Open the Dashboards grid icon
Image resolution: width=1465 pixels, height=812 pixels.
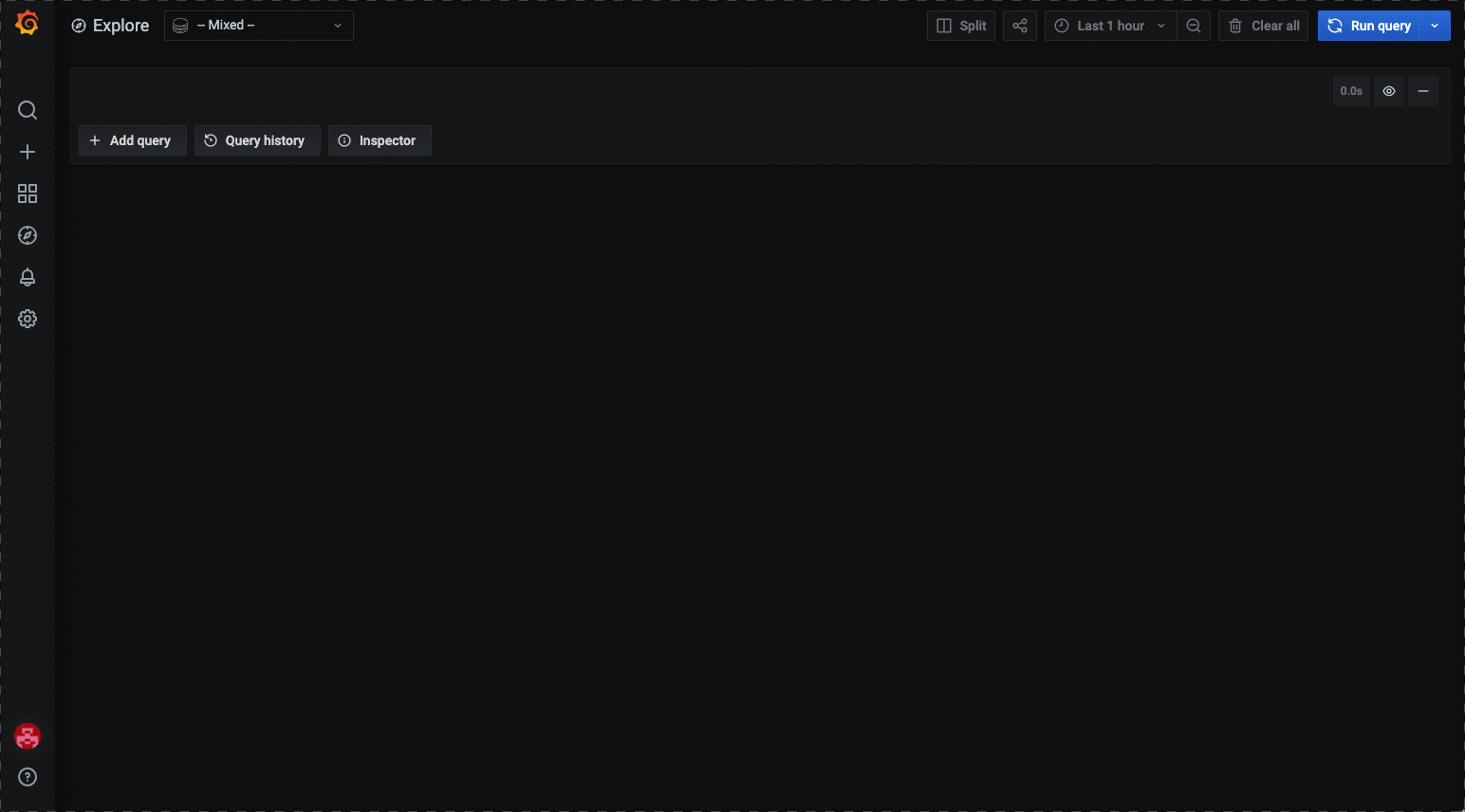(x=28, y=194)
